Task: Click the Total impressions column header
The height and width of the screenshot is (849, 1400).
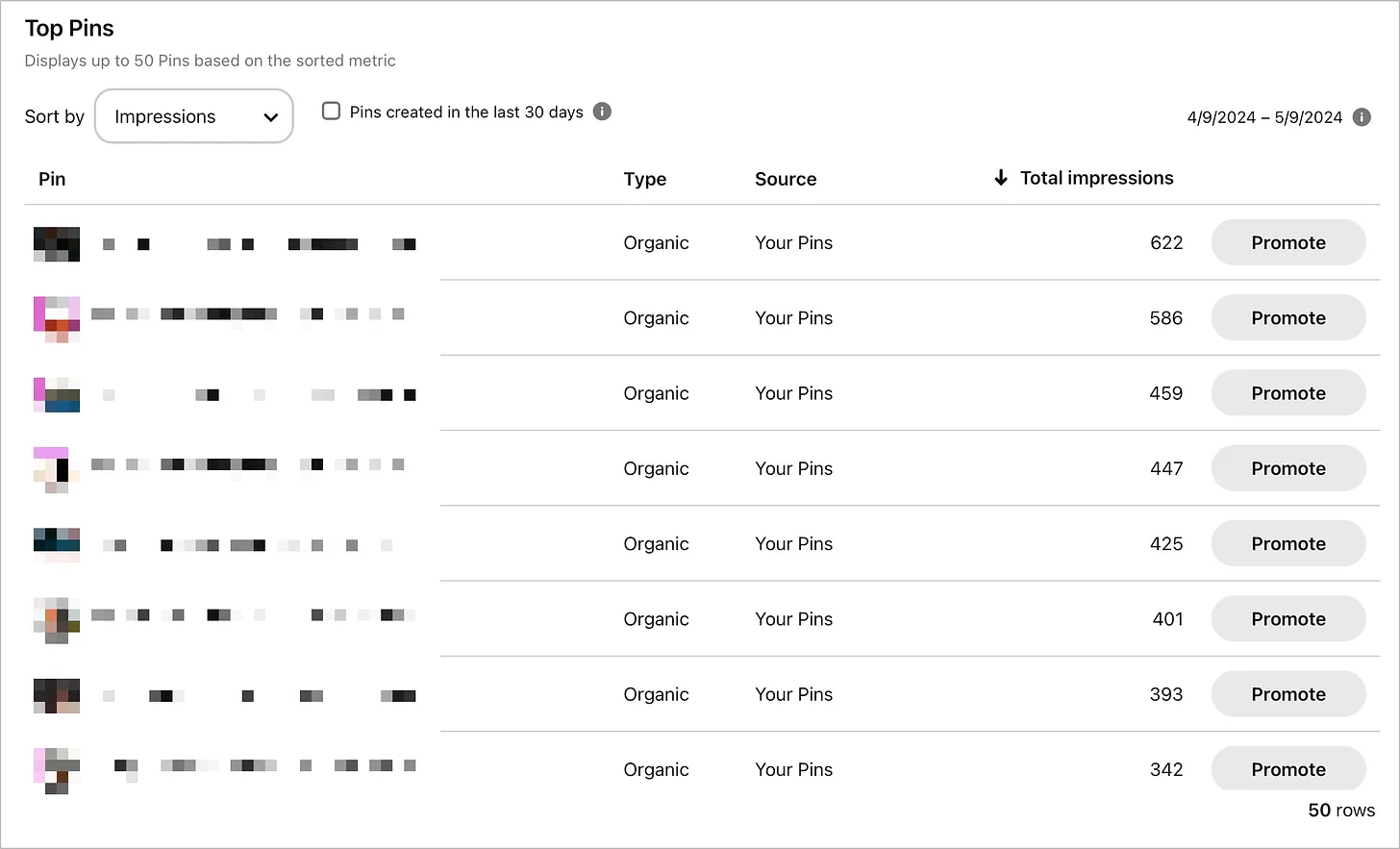Action: 1096,178
